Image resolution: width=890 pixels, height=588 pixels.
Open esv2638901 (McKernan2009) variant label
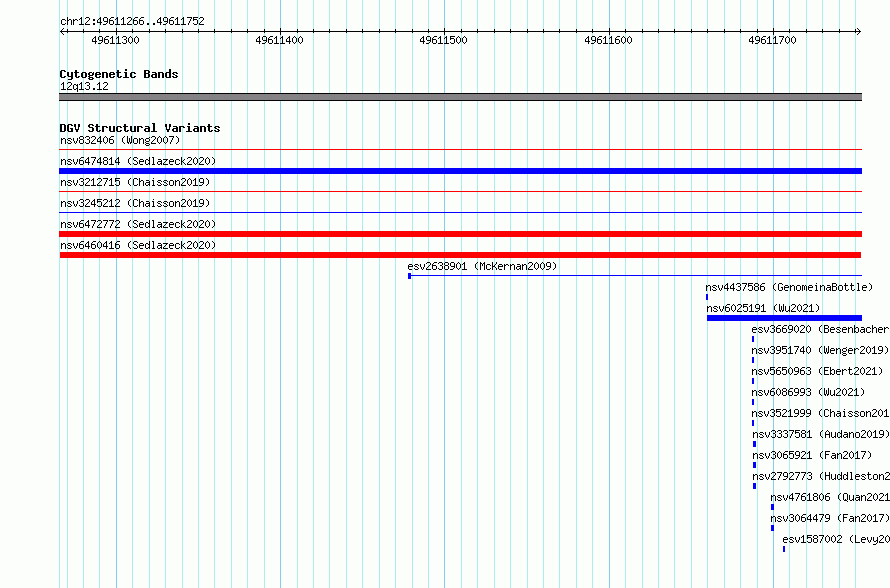click(482, 266)
